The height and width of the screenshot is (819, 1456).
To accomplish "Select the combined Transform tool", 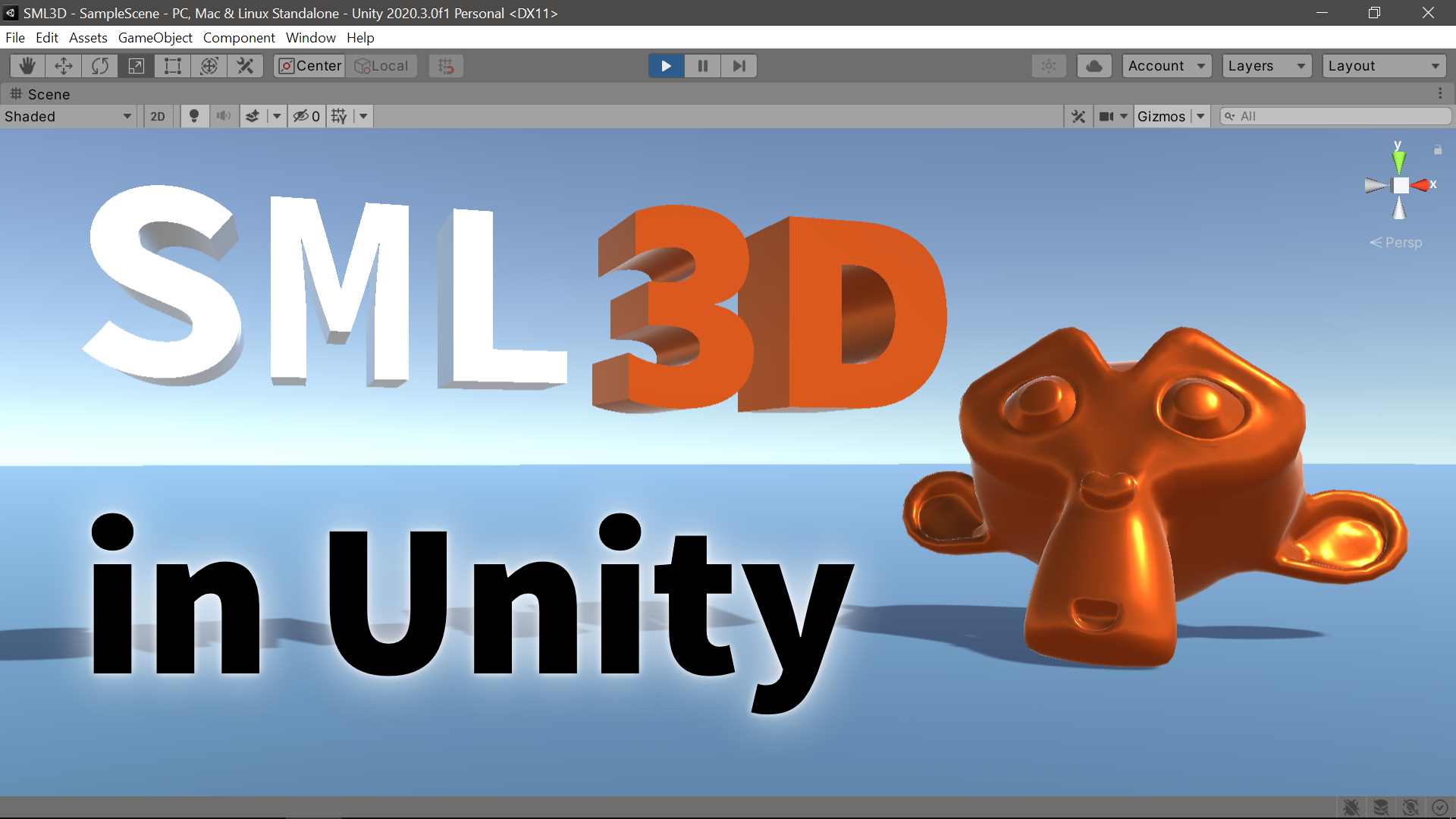I will [x=209, y=66].
